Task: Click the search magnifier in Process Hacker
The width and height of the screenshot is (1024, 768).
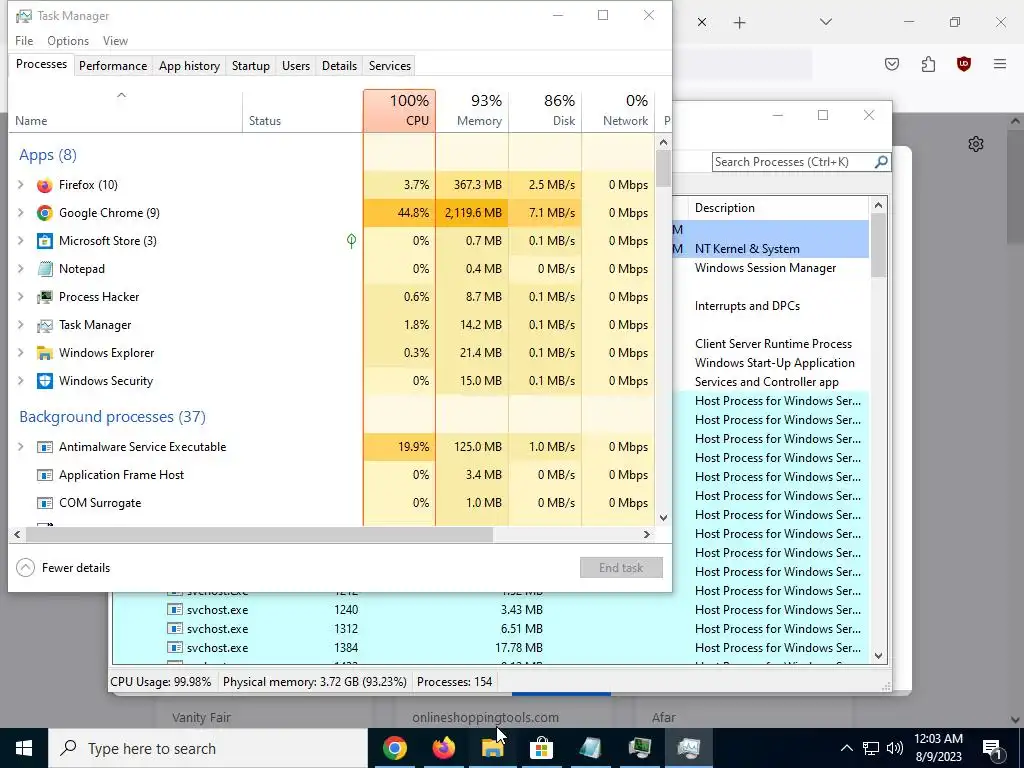Action: click(x=881, y=162)
